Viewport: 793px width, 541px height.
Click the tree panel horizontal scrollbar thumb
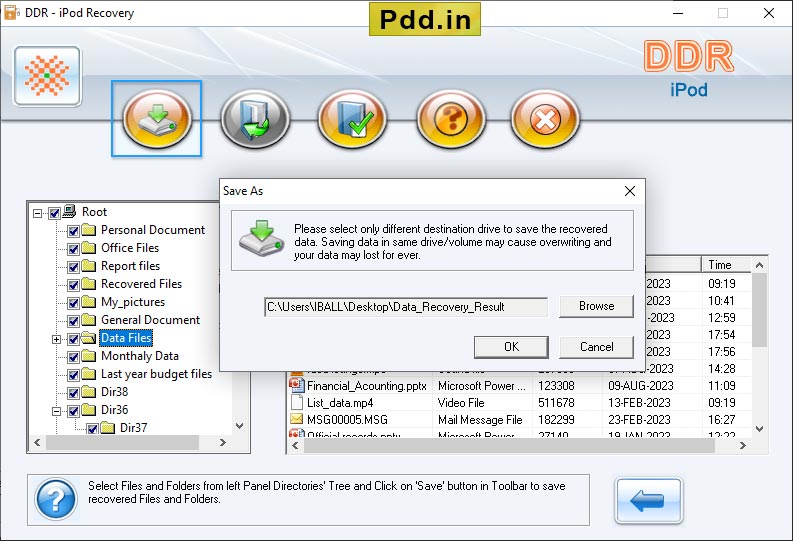[122, 442]
